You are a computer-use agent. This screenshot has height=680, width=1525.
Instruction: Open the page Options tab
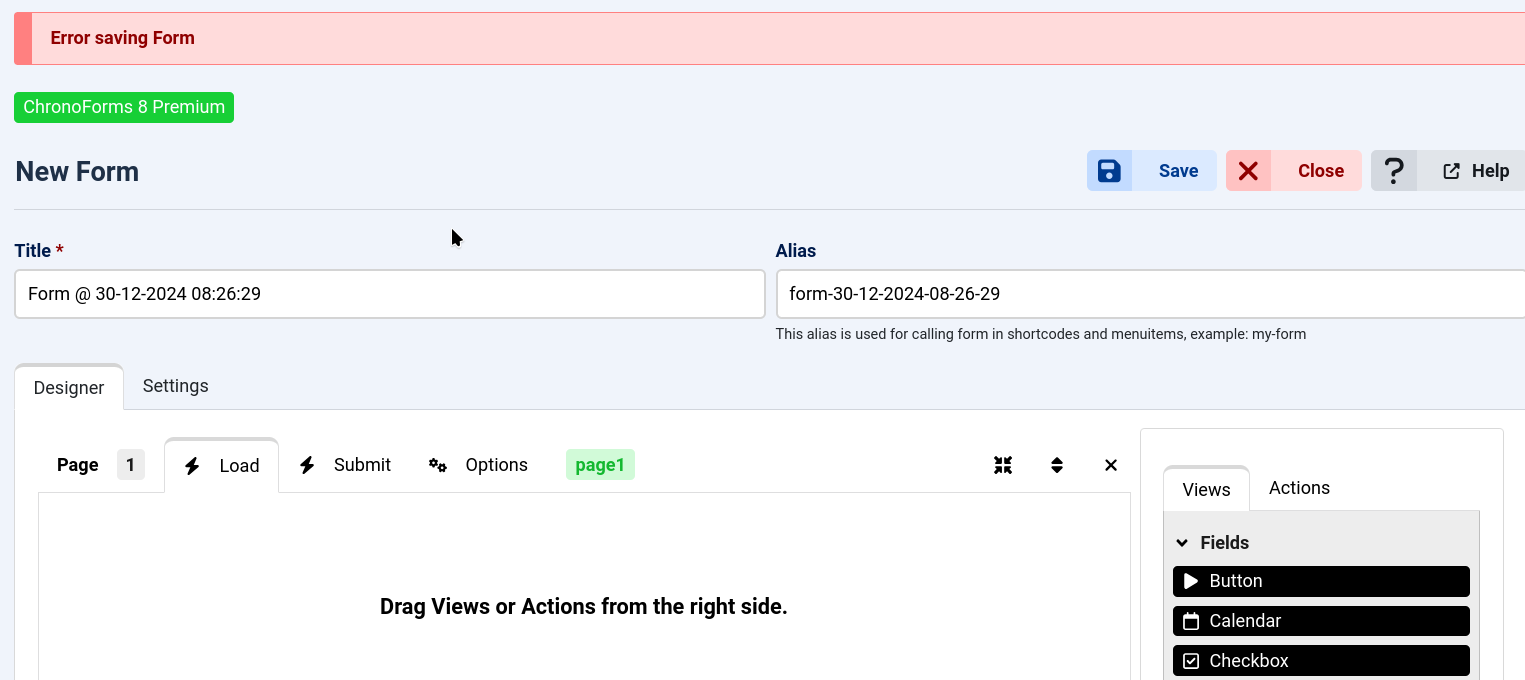[479, 465]
